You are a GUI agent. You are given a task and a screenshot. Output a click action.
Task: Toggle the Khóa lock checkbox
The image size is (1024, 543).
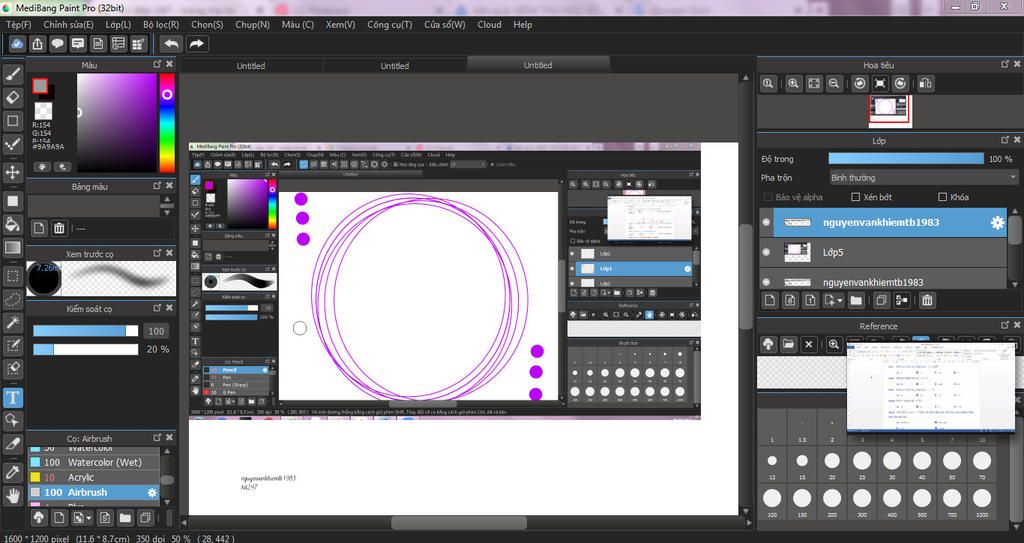pos(942,197)
